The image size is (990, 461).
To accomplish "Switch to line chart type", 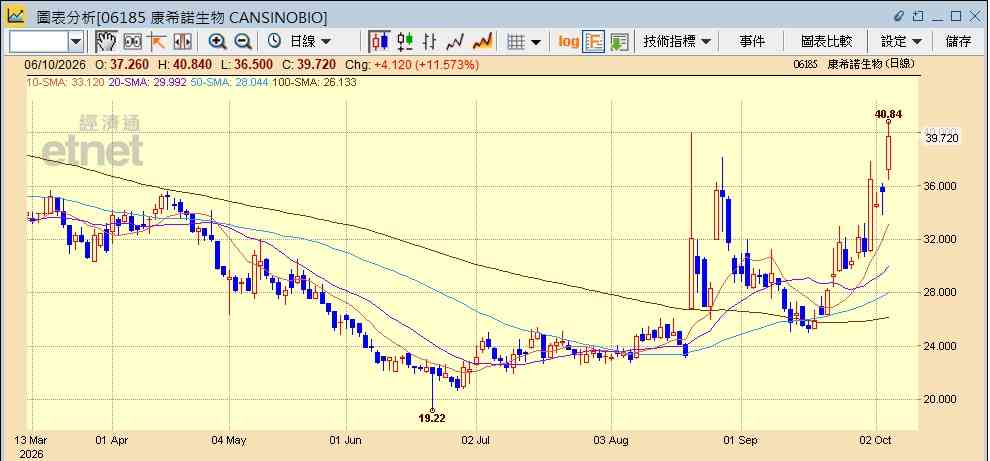I will point(455,42).
